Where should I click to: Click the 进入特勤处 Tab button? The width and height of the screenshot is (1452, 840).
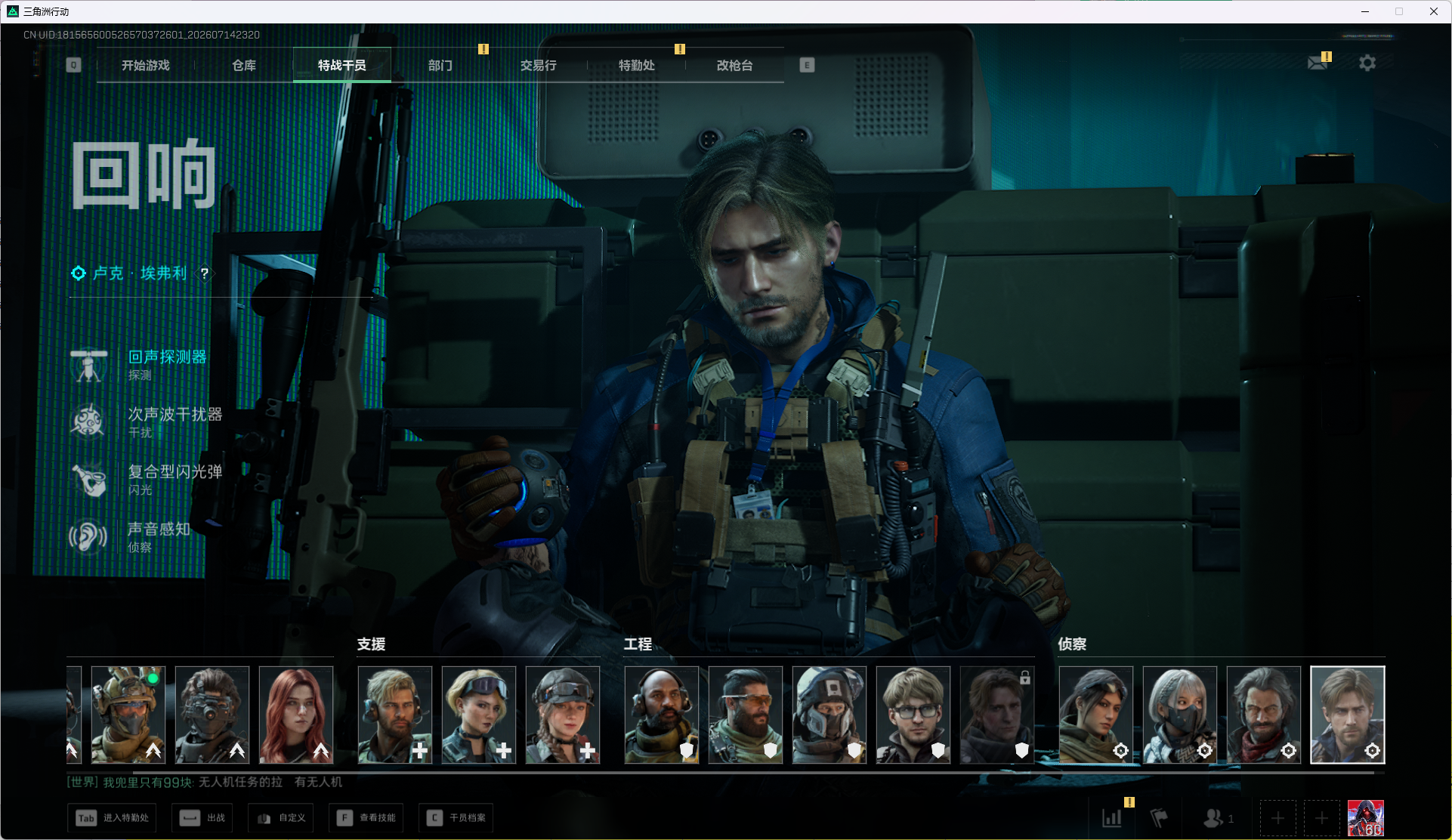pyautogui.click(x=113, y=818)
